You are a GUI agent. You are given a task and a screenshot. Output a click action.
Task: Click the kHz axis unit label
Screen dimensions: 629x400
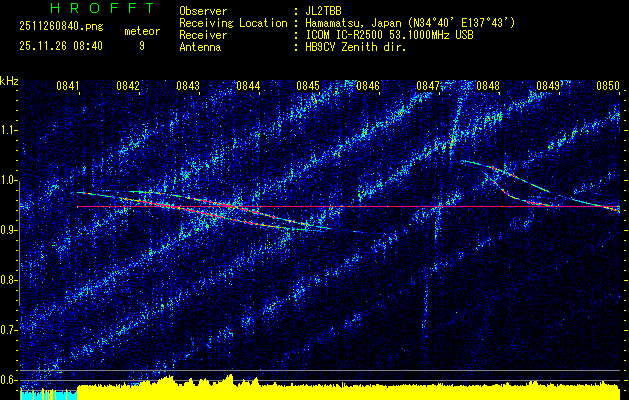point(9,80)
